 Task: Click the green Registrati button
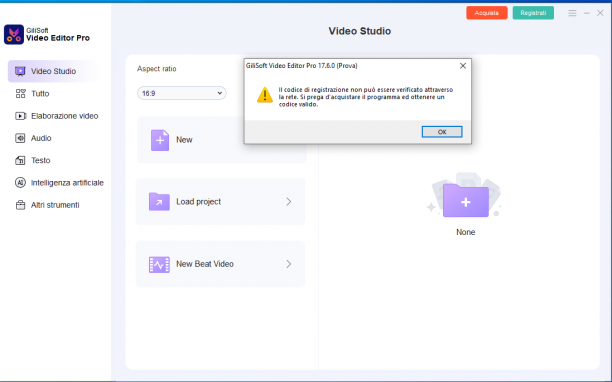point(533,13)
